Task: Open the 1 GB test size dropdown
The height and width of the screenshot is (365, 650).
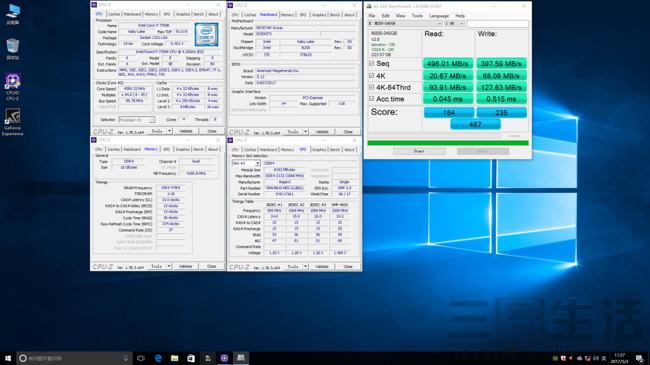Action: click(x=454, y=24)
